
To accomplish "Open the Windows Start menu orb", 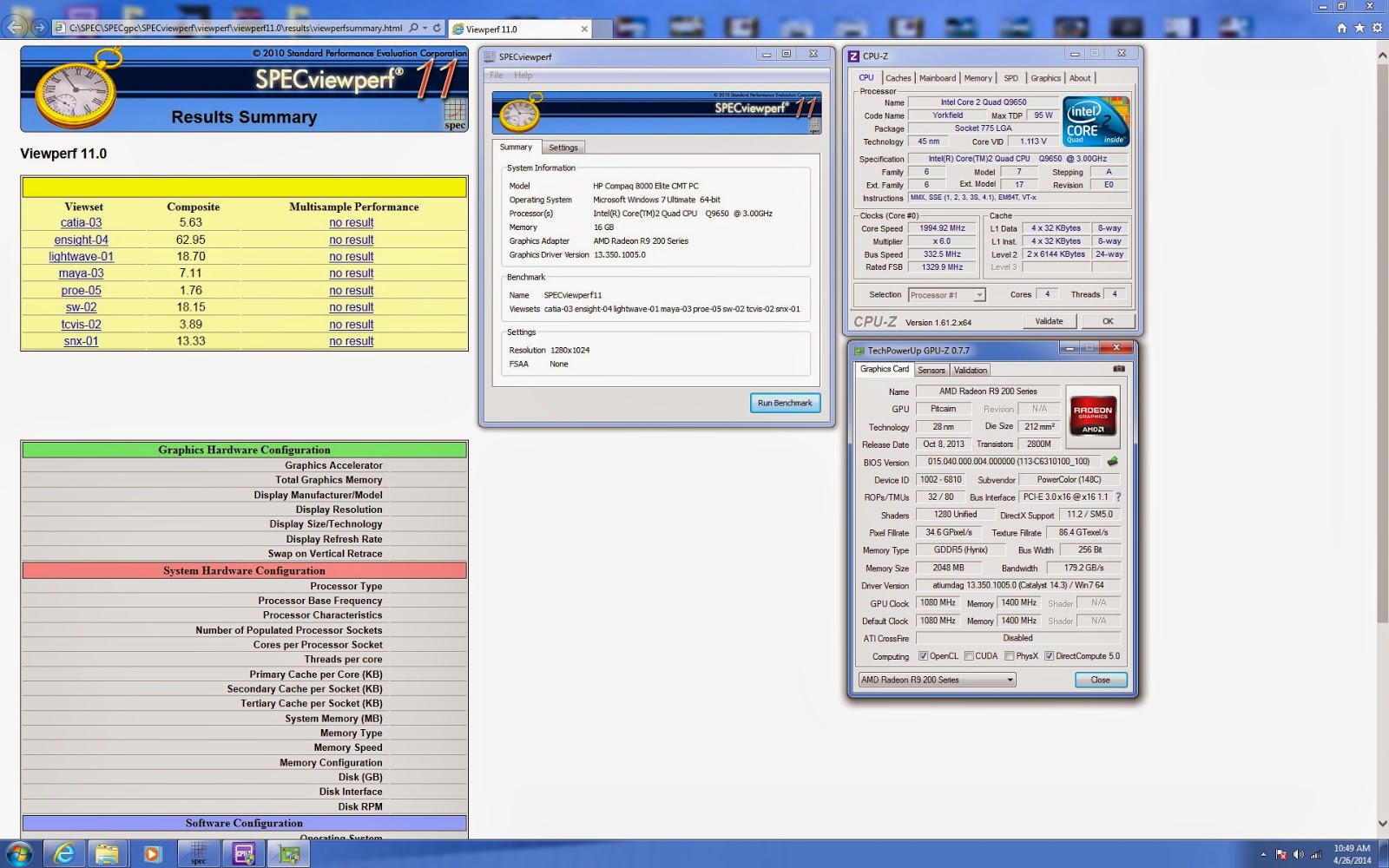I will 19,854.
